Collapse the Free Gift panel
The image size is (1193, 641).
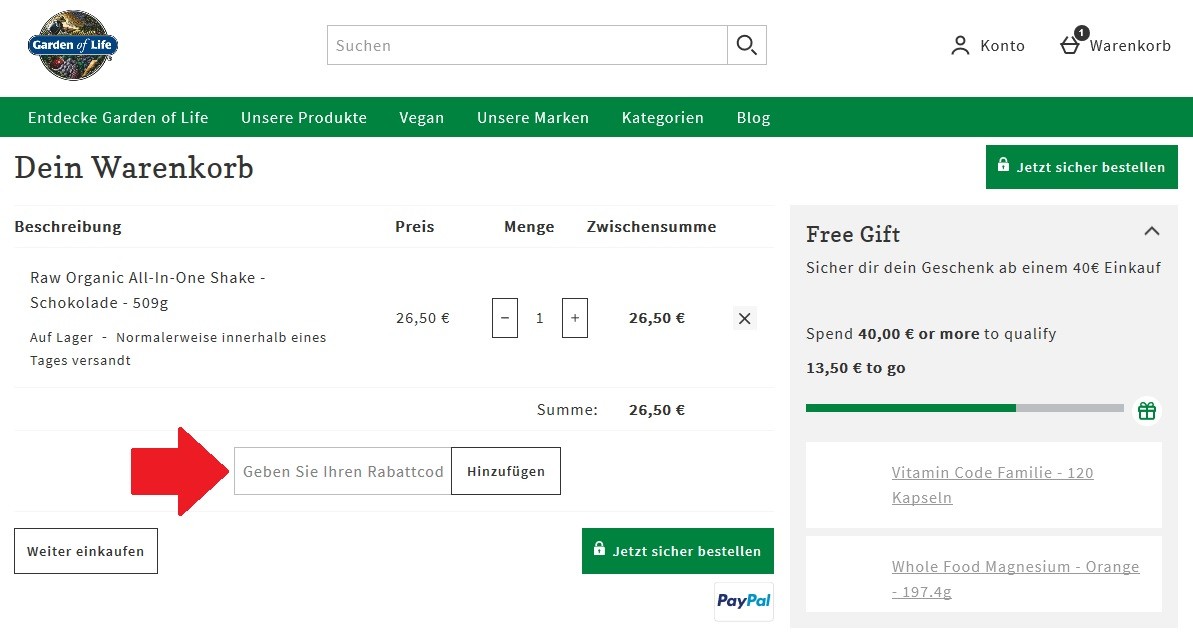(x=1152, y=231)
